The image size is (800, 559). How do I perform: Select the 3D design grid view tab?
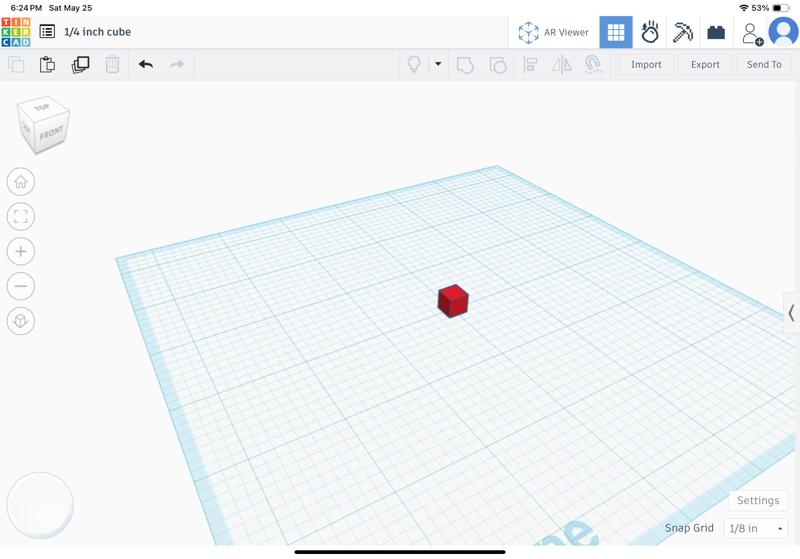616,32
